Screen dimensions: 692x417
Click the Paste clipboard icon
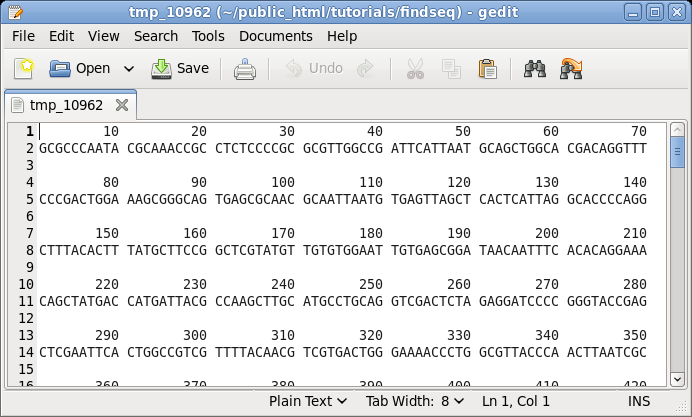(488, 69)
